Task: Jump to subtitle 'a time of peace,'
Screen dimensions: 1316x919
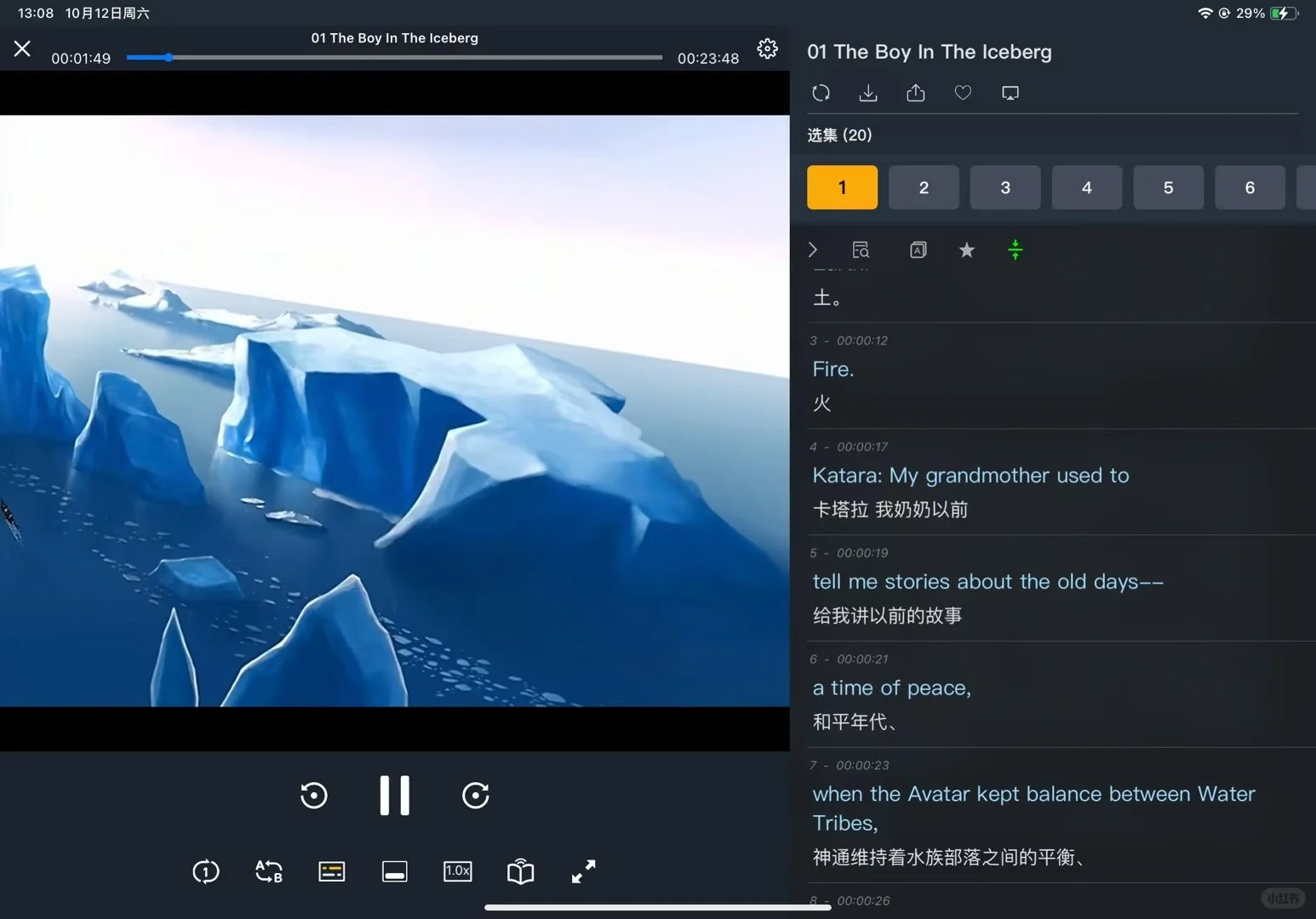Action: [x=891, y=688]
